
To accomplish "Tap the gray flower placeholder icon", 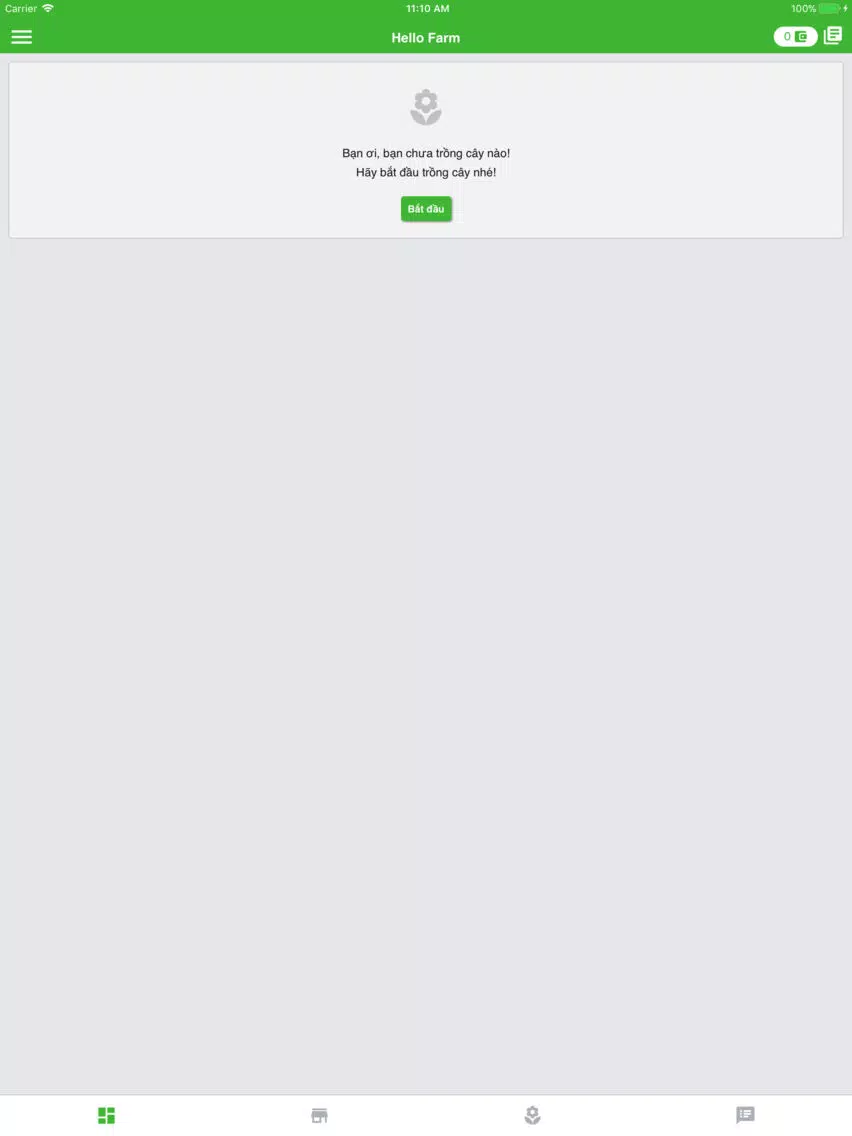I will (426, 107).
